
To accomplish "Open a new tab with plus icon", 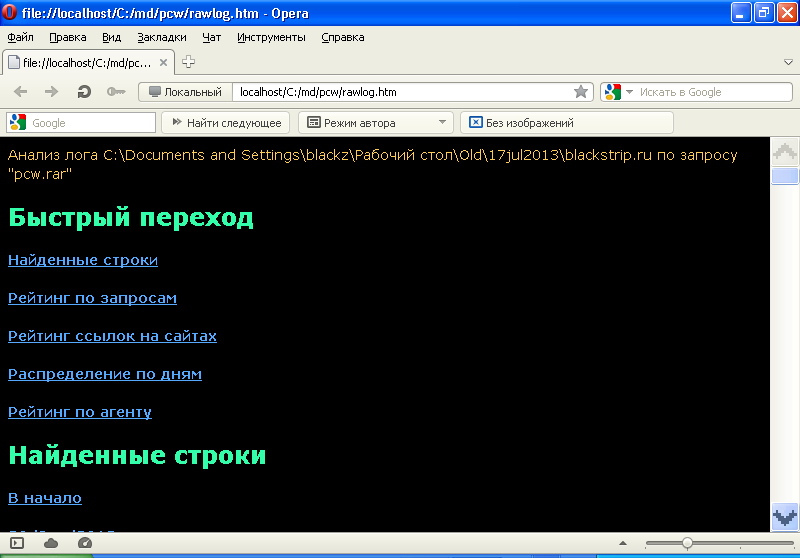I will pyautogui.click(x=188, y=62).
